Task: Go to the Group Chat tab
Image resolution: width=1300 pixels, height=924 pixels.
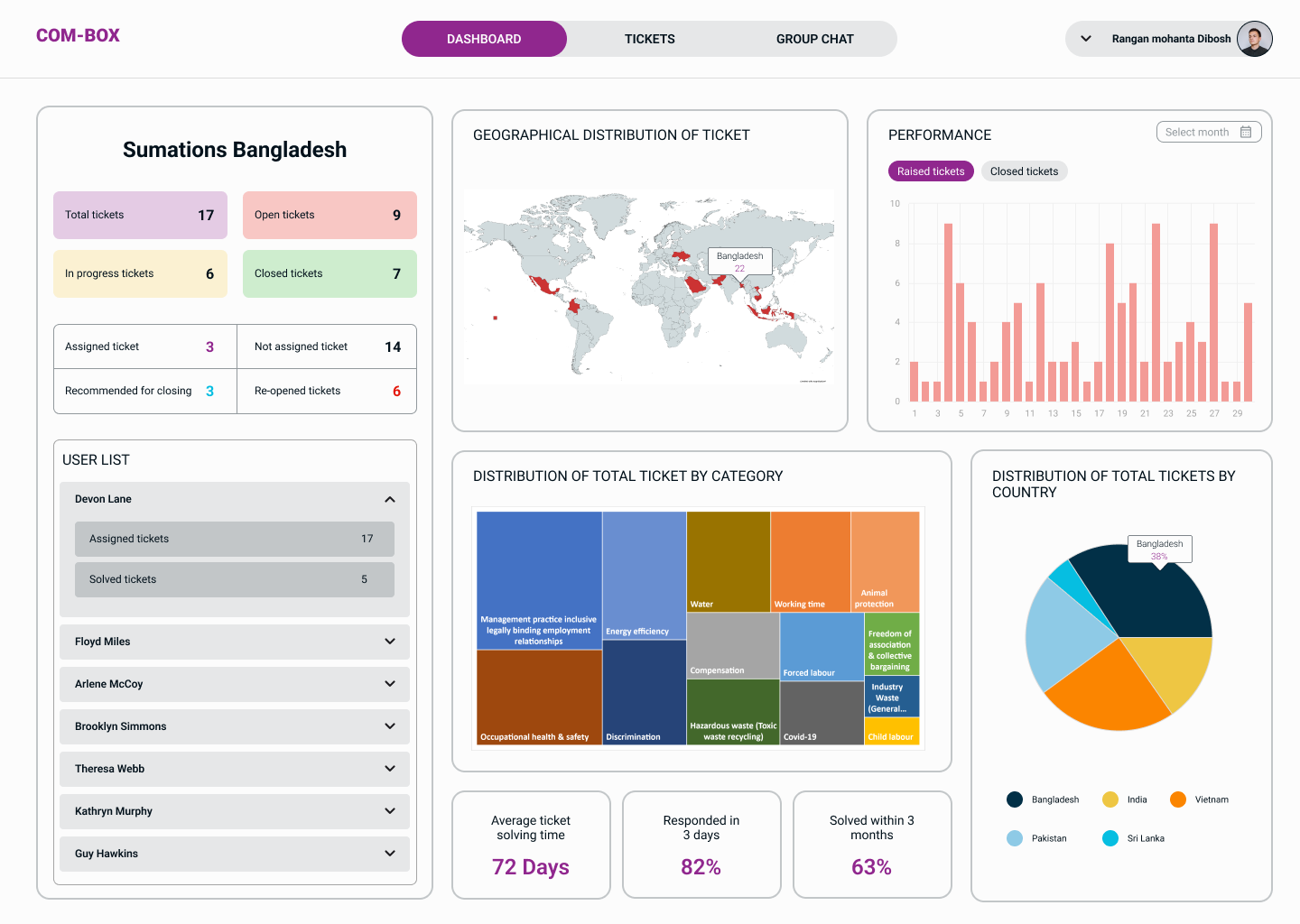Action: click(814, 39)
